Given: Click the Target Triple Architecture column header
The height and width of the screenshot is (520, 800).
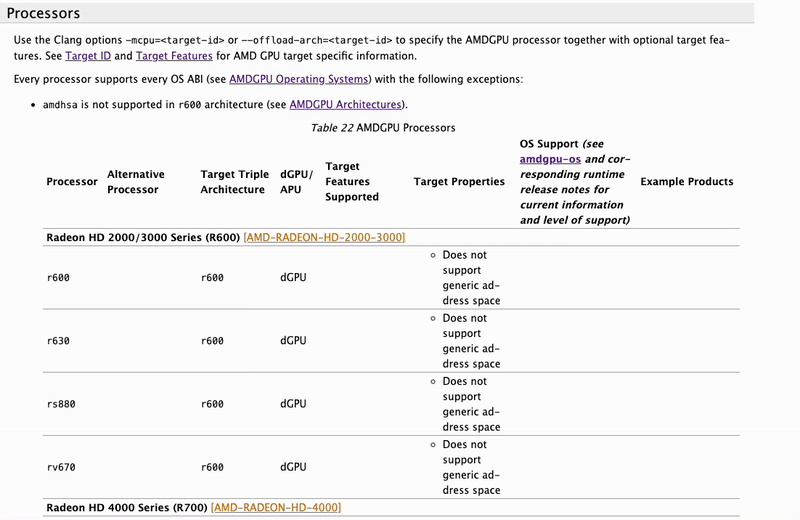Looking at the screenshot, I should (234, 181).
